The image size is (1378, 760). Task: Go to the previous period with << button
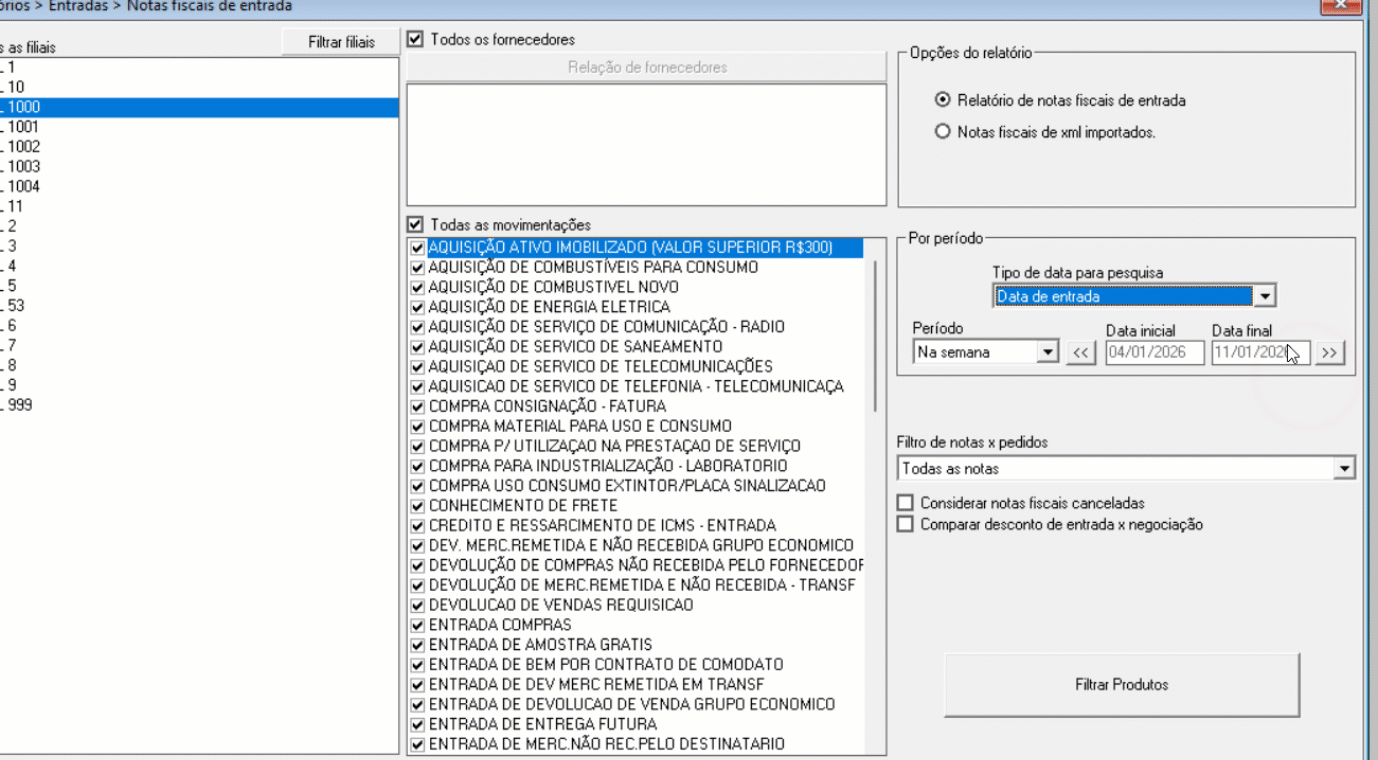pos(1081,352)
